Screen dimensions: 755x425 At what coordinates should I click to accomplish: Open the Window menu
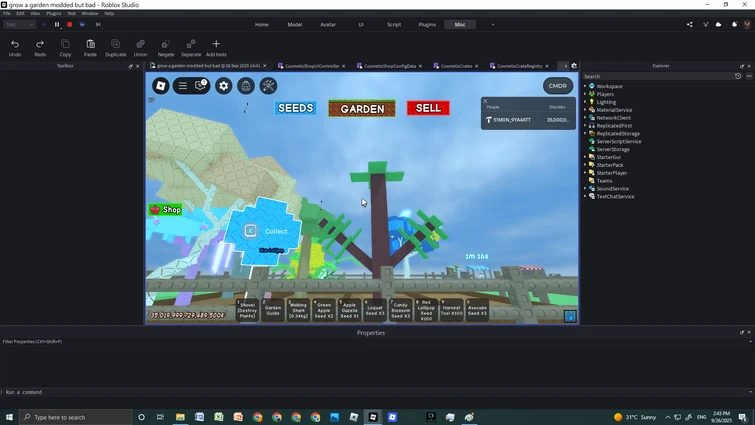tap(90, 13)
